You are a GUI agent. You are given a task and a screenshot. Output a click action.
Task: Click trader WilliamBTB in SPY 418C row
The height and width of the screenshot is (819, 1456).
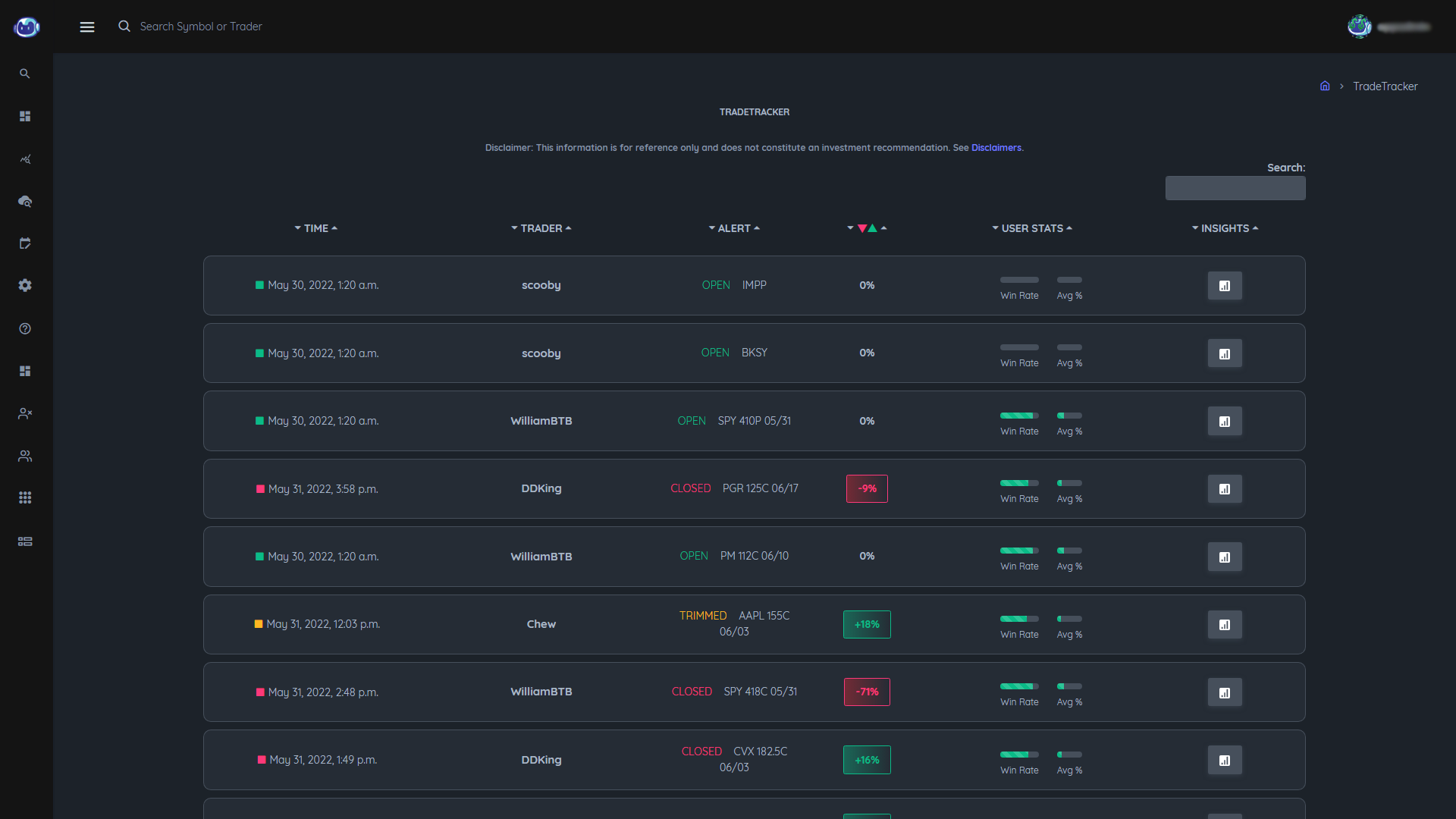541,692
